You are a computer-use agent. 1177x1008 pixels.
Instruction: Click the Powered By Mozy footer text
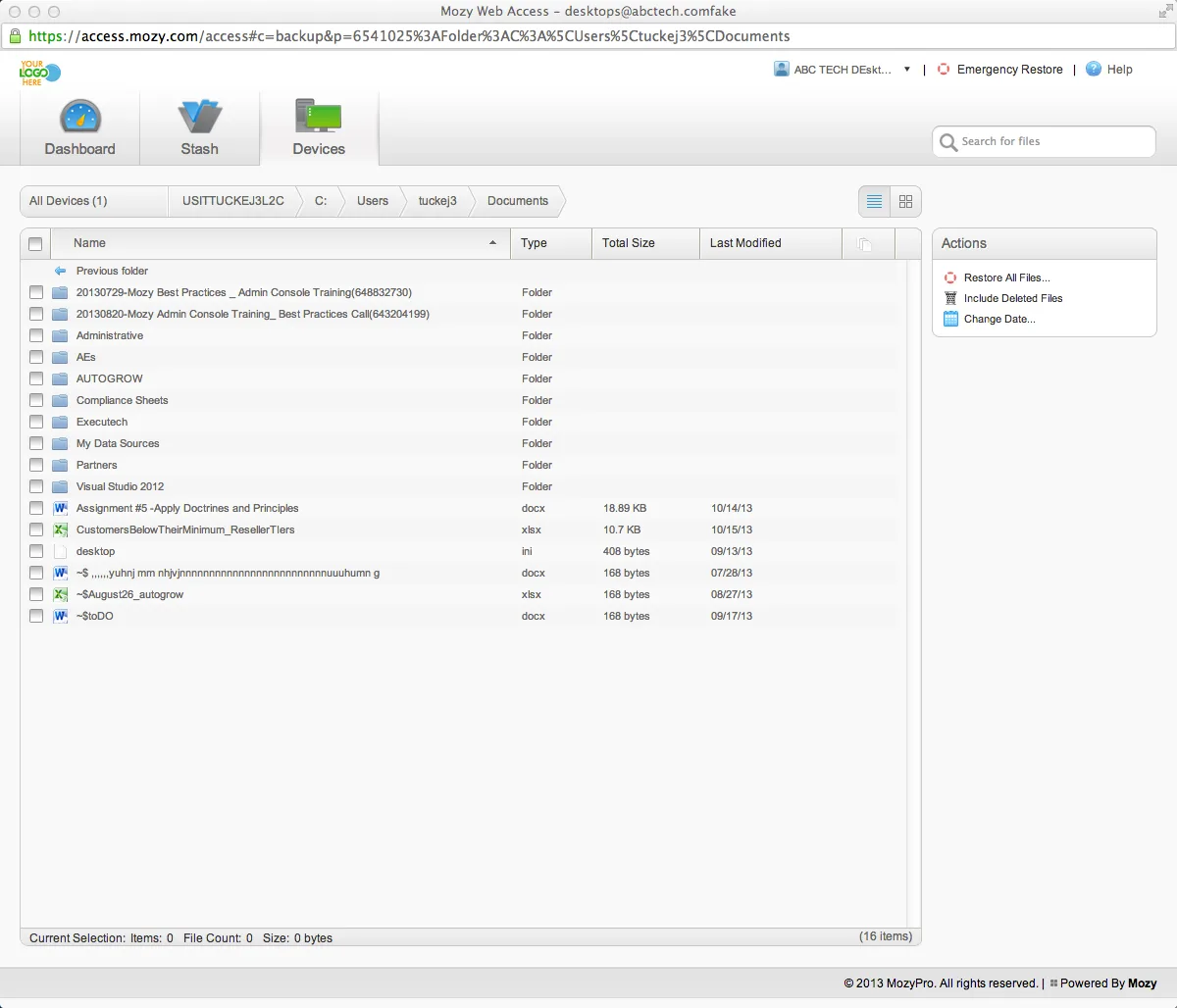coord(1108,983)
